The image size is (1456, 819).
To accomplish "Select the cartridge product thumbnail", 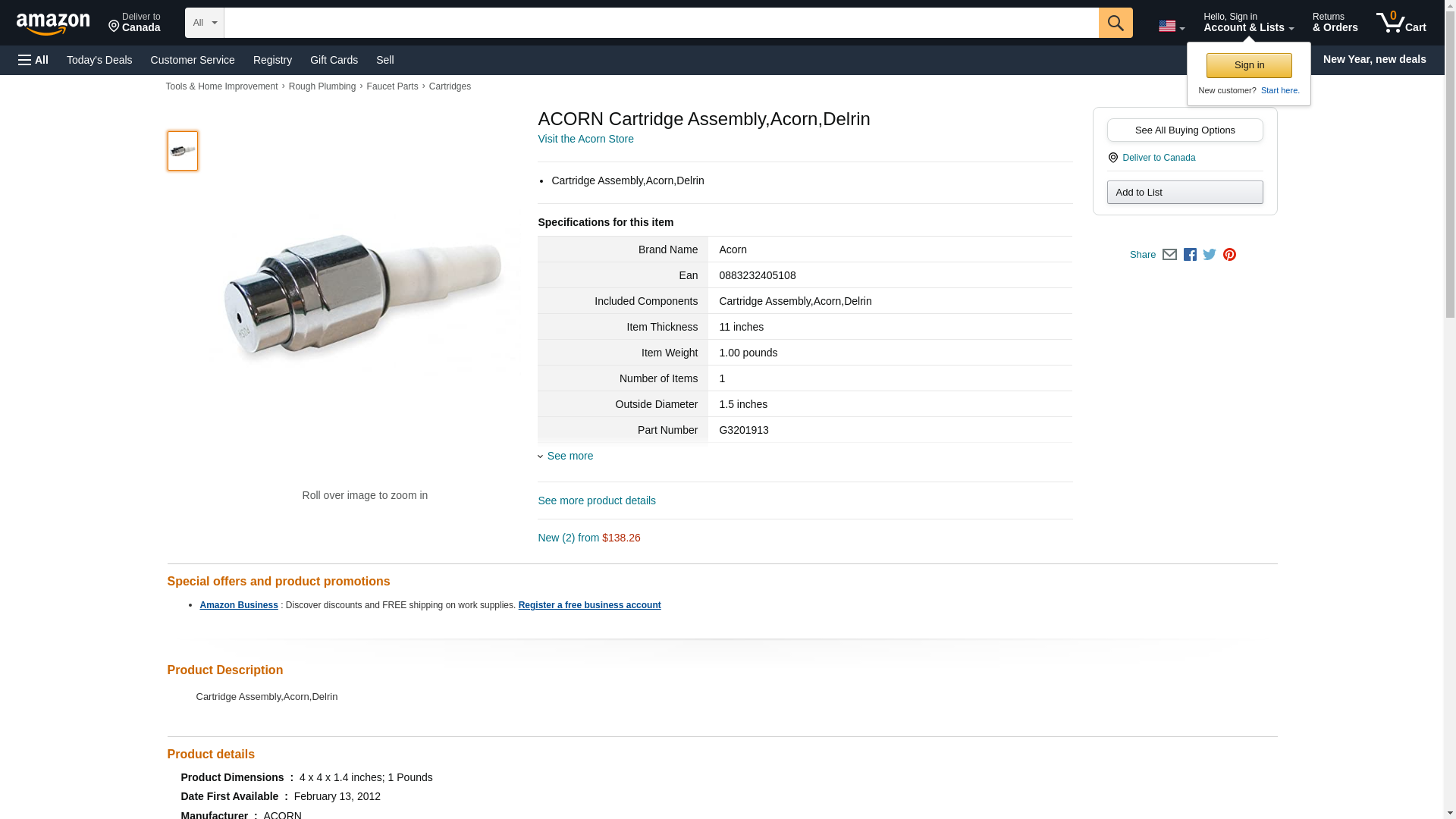I will [183, 150].
